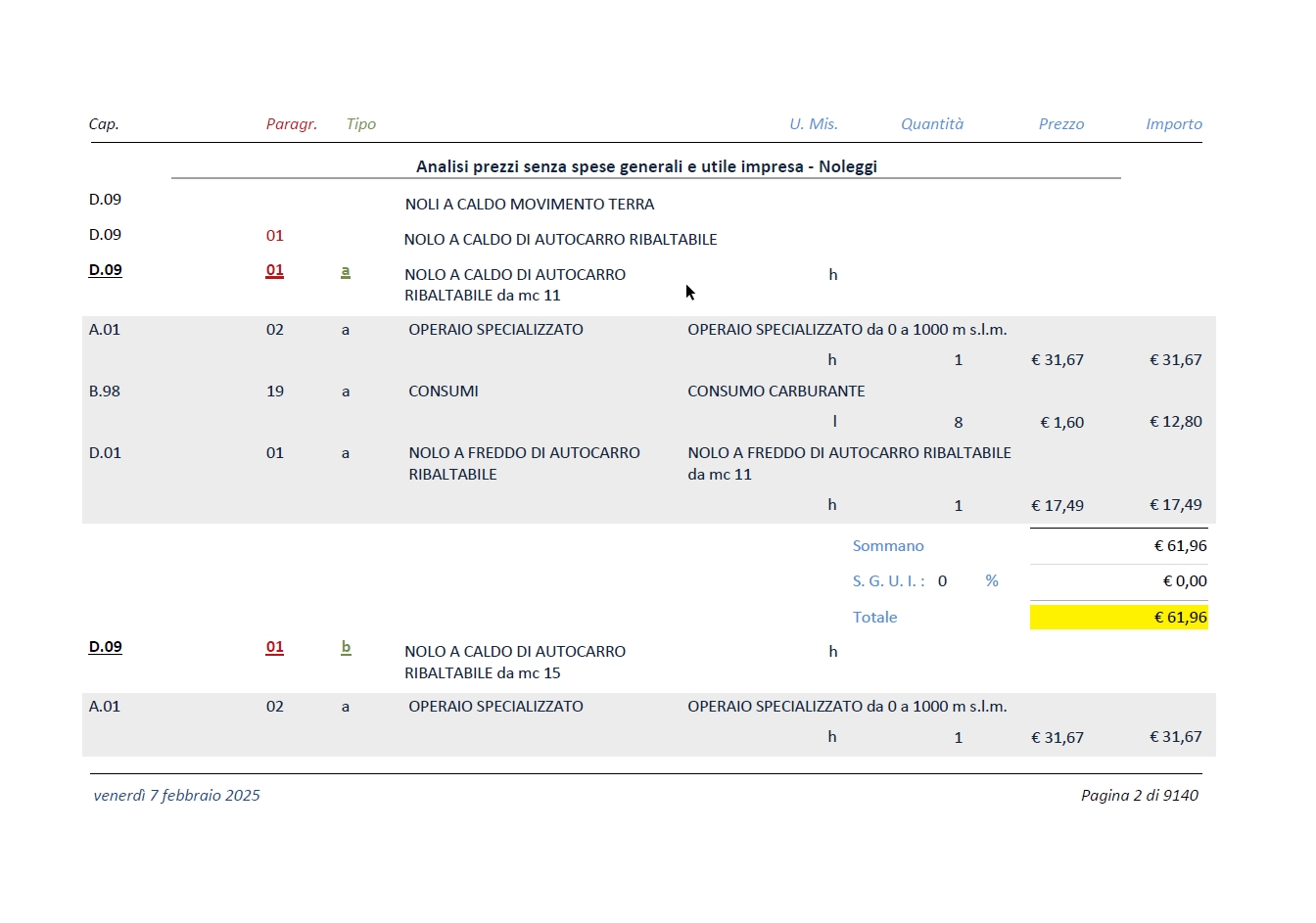Screen dimensions: 1316x923
Task: Select the yellow highlighted Totale amount cell
Action: (x=1118, y=618)
